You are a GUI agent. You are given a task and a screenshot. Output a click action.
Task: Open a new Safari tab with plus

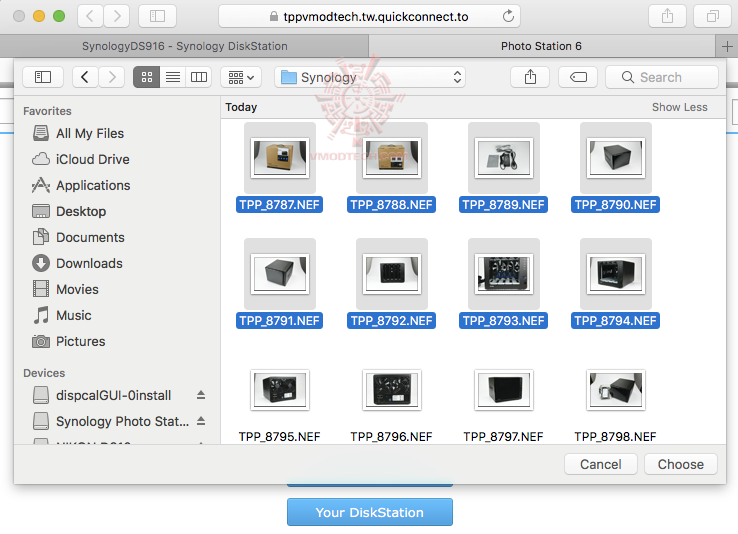(727, 46)
